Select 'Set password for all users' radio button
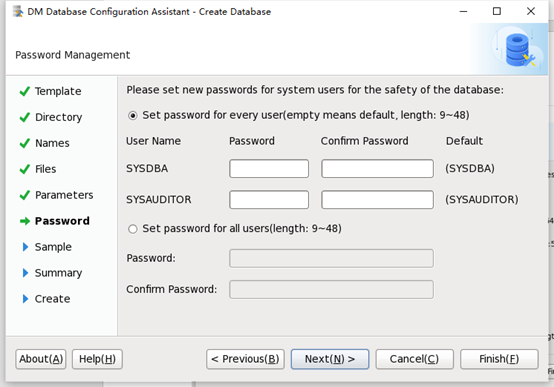The height and width of the screenshot is (387, 554). tap(133, 229)
